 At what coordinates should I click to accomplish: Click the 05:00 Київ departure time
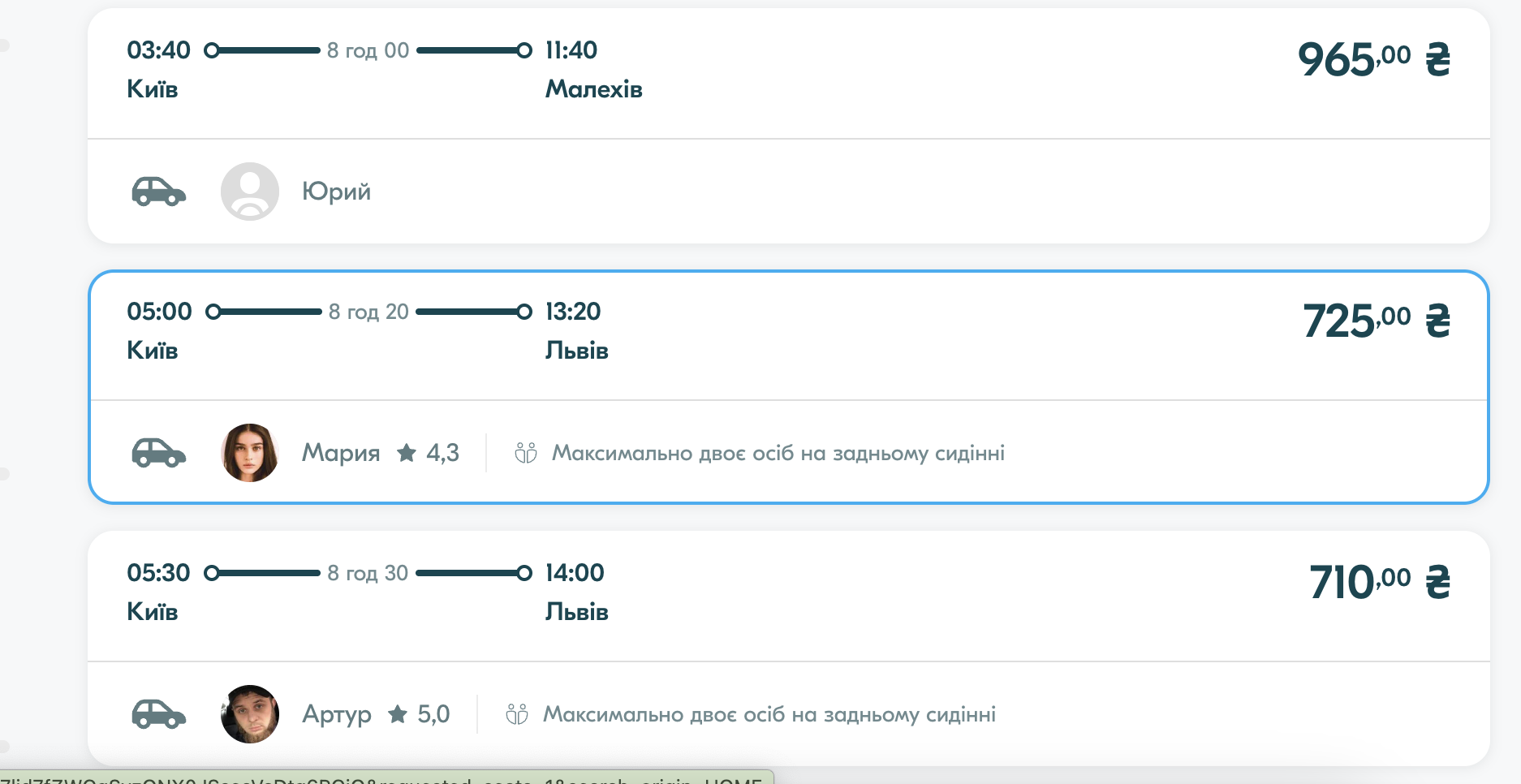[159, 312]
